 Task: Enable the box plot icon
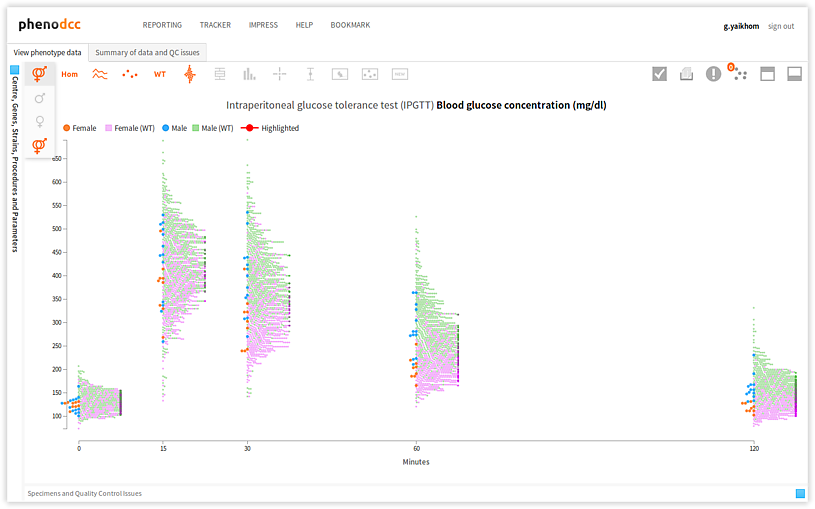coord(219,74)
